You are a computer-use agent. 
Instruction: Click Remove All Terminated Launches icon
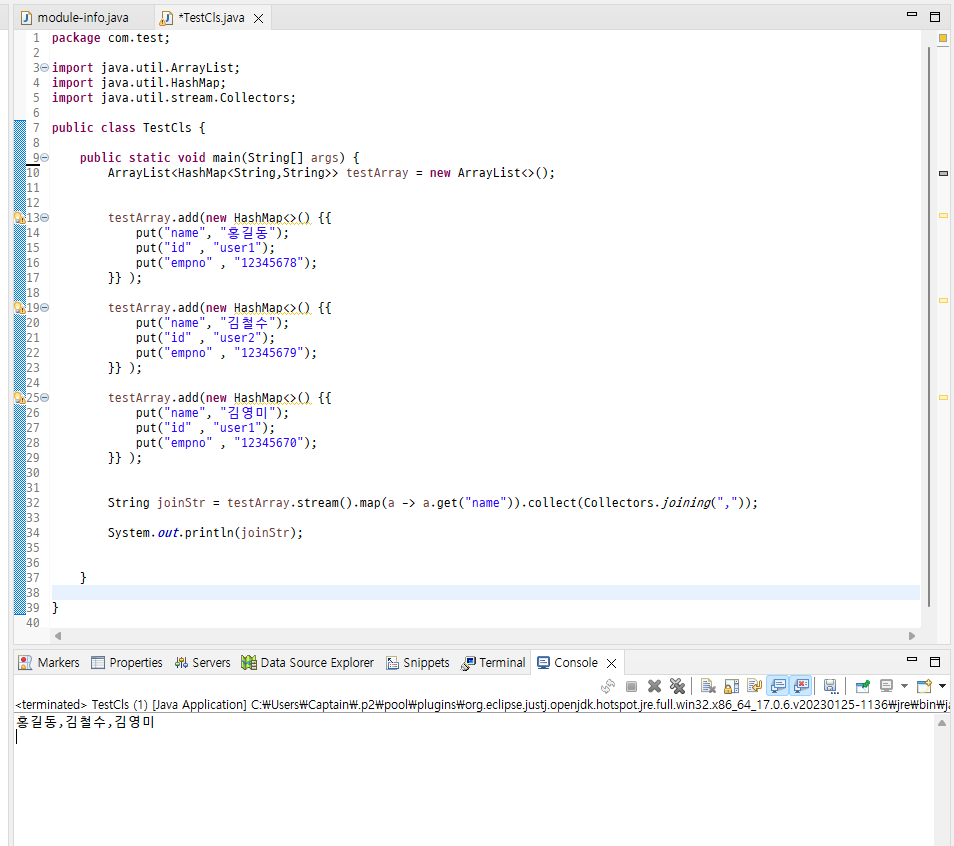[677, 687]
